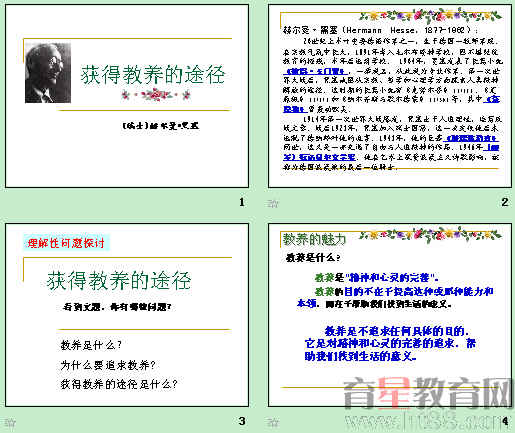Viewport: 515px width, 433px height.
Task: Select slide 4 titled 教养的魅力
Action: tap(390, 315)
